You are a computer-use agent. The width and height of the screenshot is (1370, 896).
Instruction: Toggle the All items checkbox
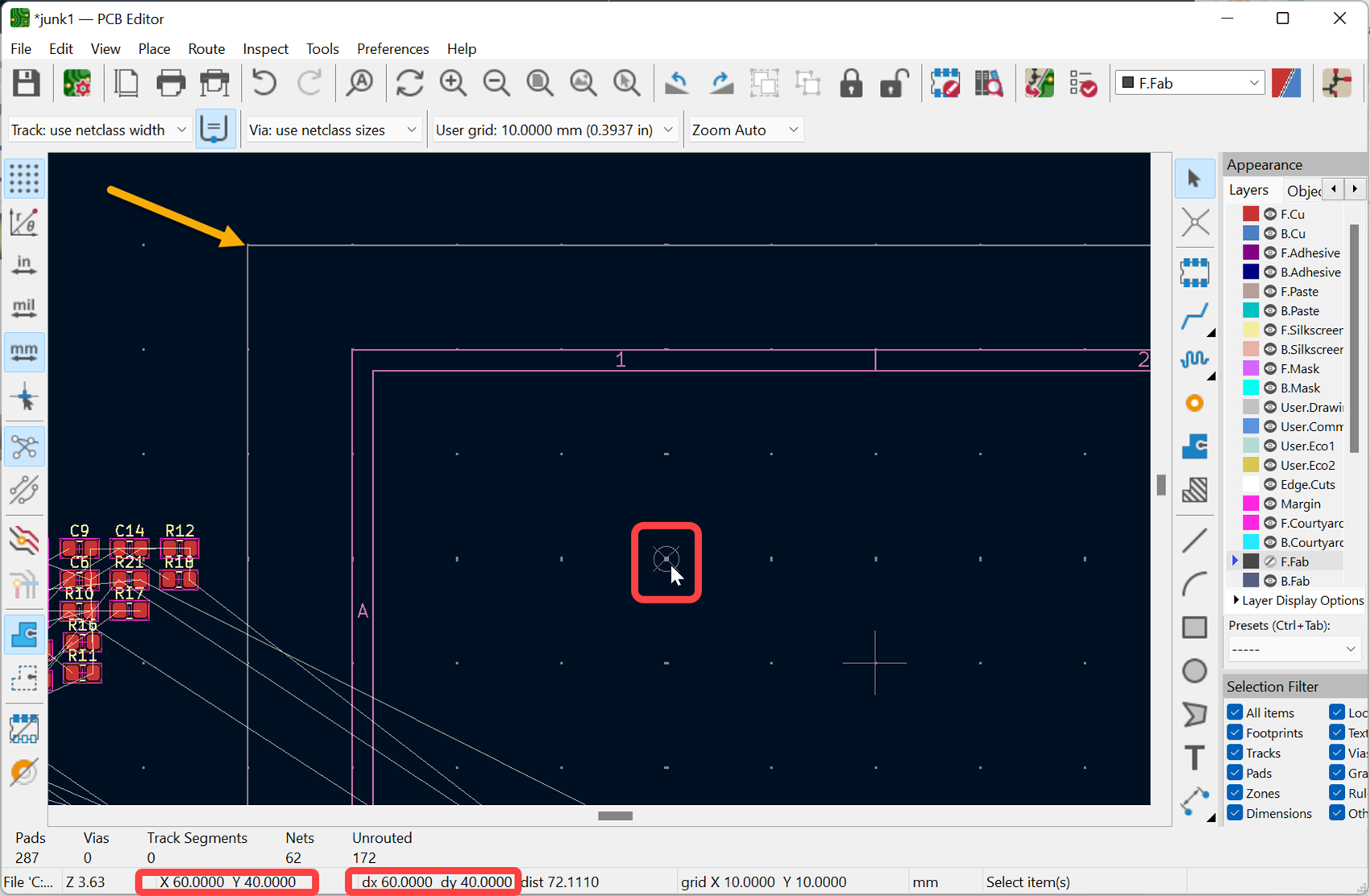[x=1235, y=712]
